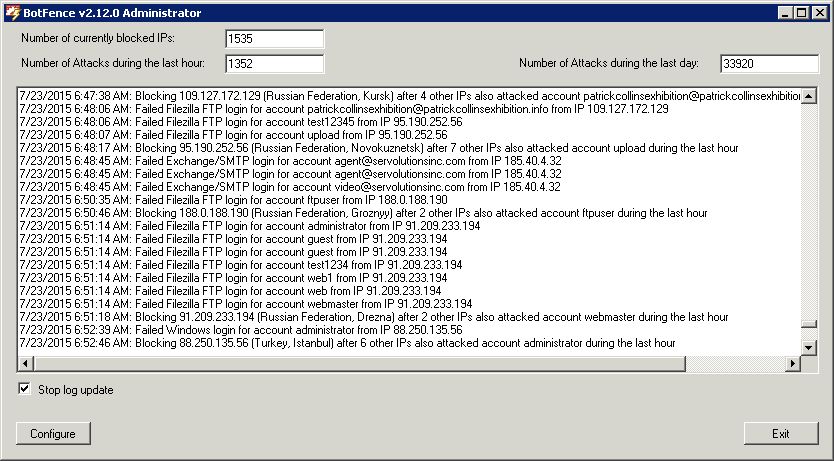
Task: Select failed Windows login for administrator line
Action: [x=241, y=330]
